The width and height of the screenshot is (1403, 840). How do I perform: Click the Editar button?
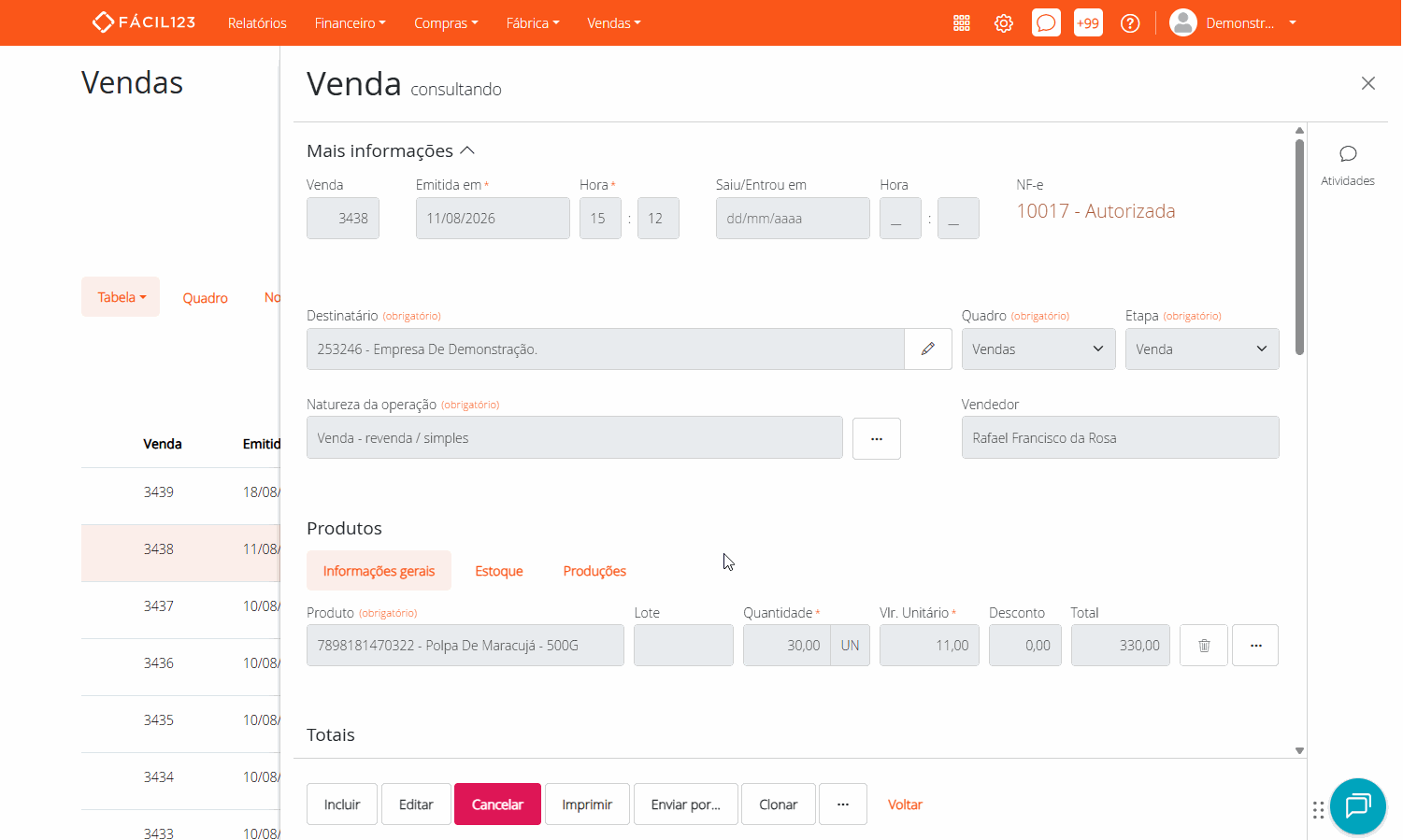[416, 804]
